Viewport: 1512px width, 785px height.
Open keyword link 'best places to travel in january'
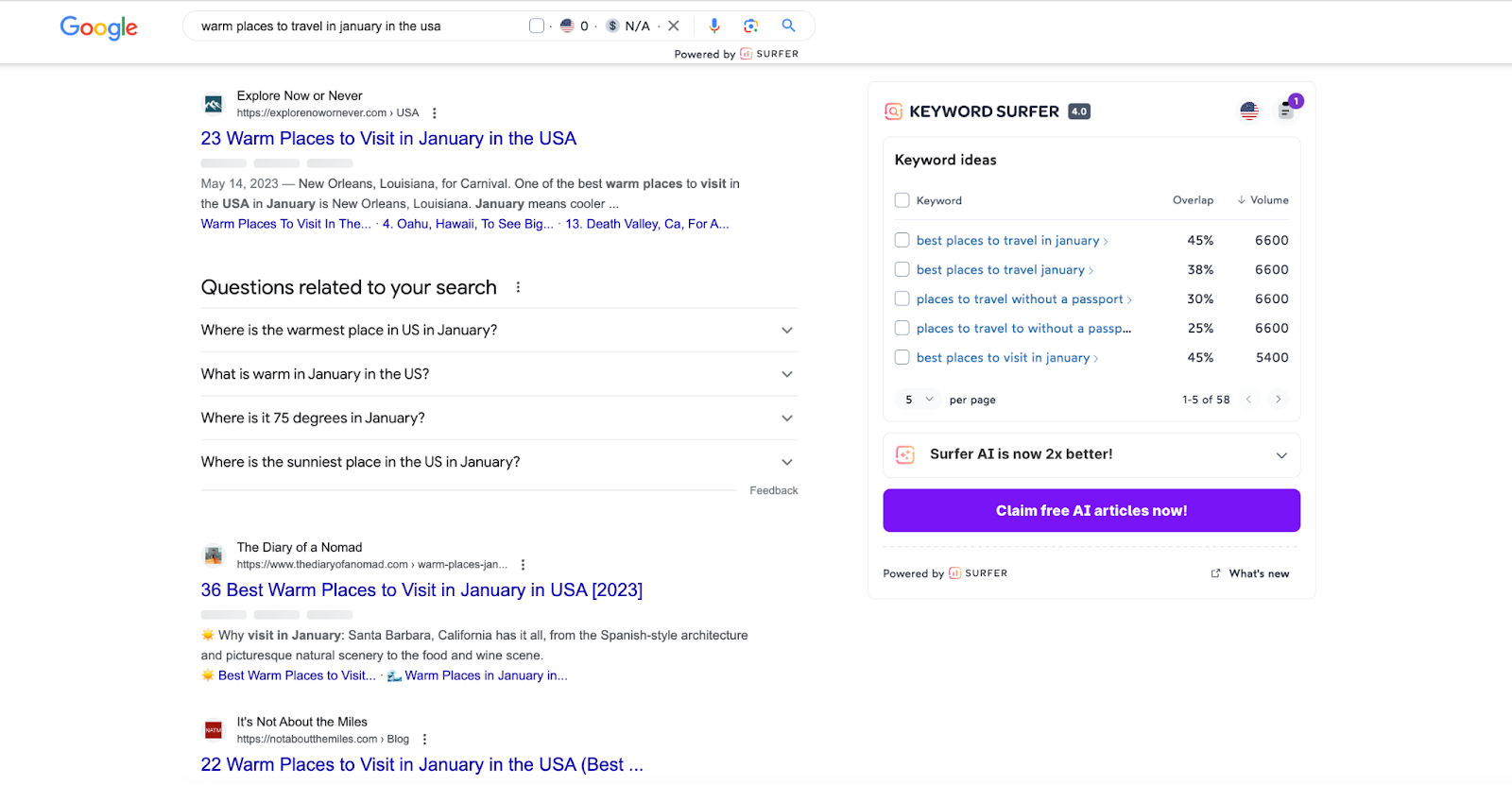tap(1007, 241)
